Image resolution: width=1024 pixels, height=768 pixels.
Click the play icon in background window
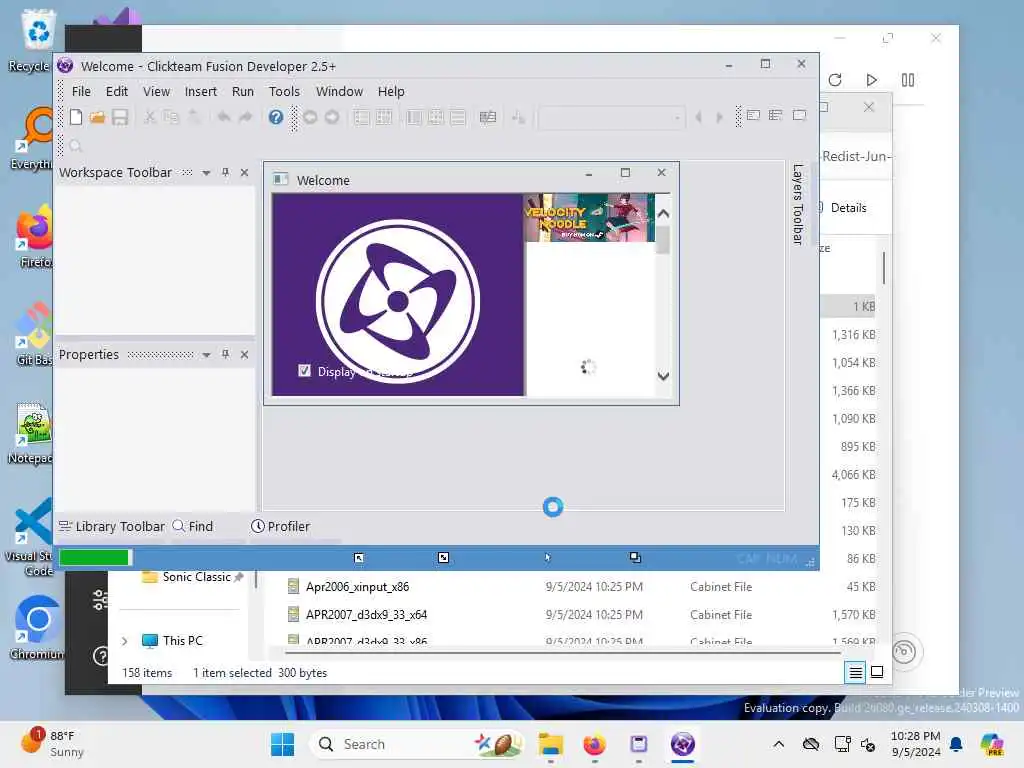(x=871, y=80)
